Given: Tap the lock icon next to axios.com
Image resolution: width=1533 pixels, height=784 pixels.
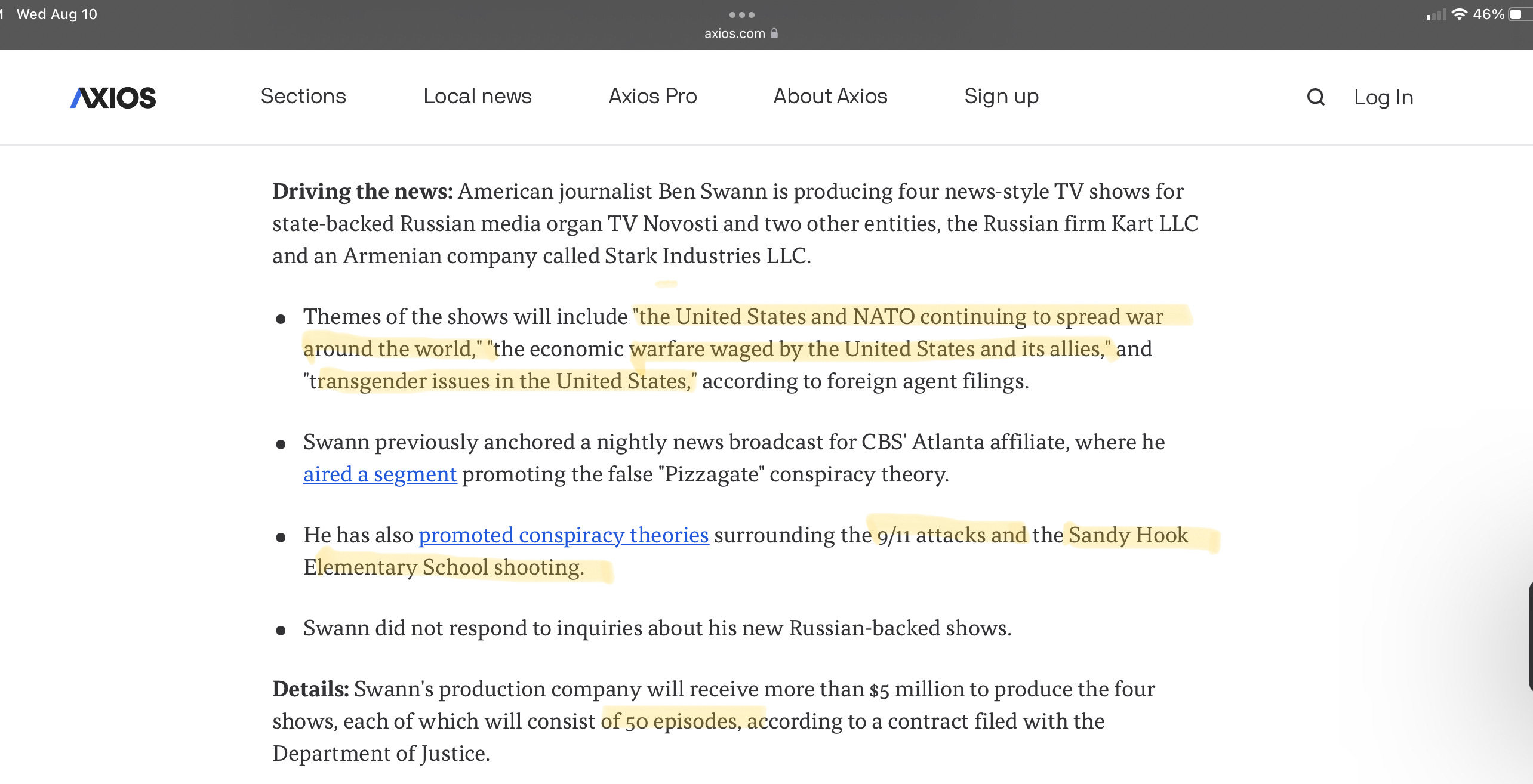Looking at the screenshot, I should point(774,33).
